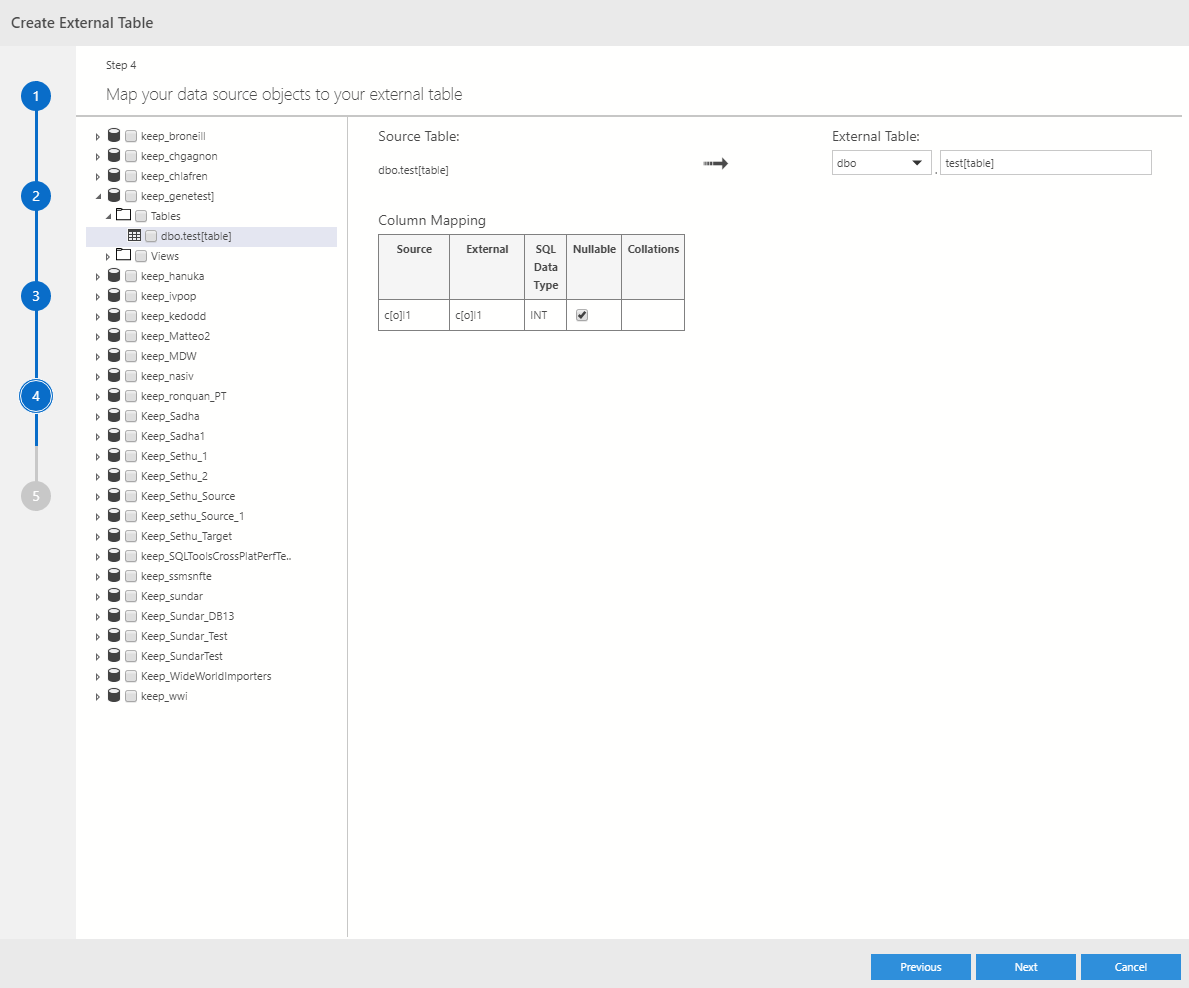Click the Next button
Image resolution: width=1189 pixels, height=988 pixels.
tap(1025, 967)
